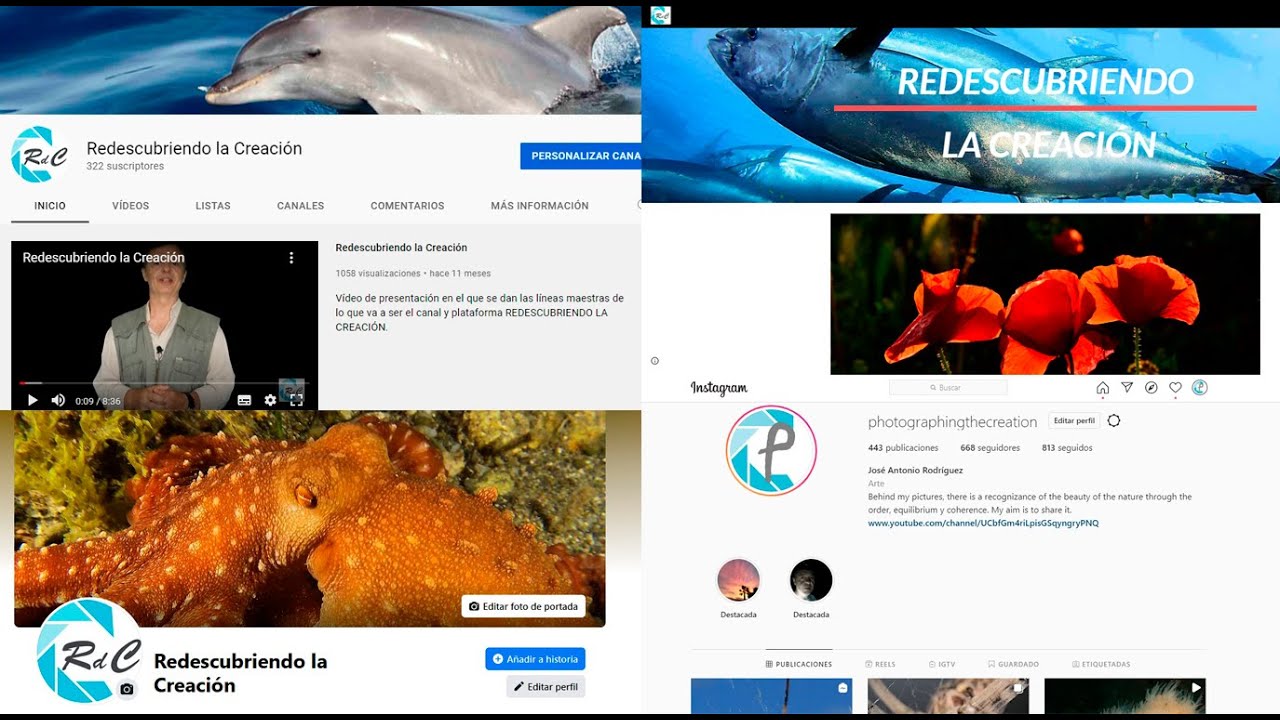
Task: Click the '1058 visualizaciones' video stats text
Action: point(378,273)
